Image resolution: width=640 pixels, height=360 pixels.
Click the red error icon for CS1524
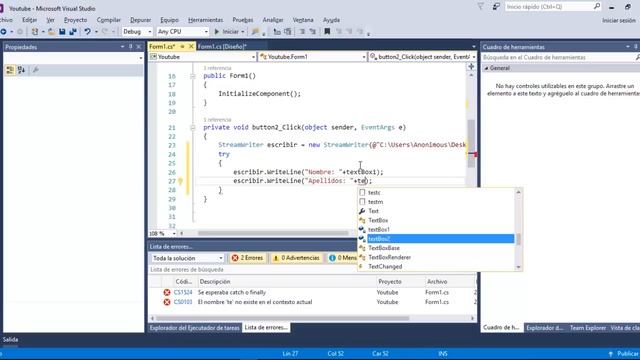tap(167, 292)
